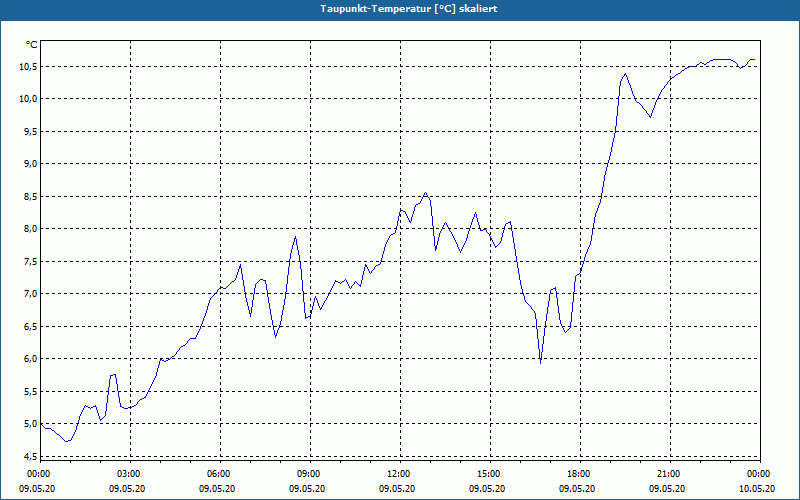The image size is (800, 500).
Task: Click the 8,0 y-axis label
Action: pyautogui.click(x=31, y=229)
